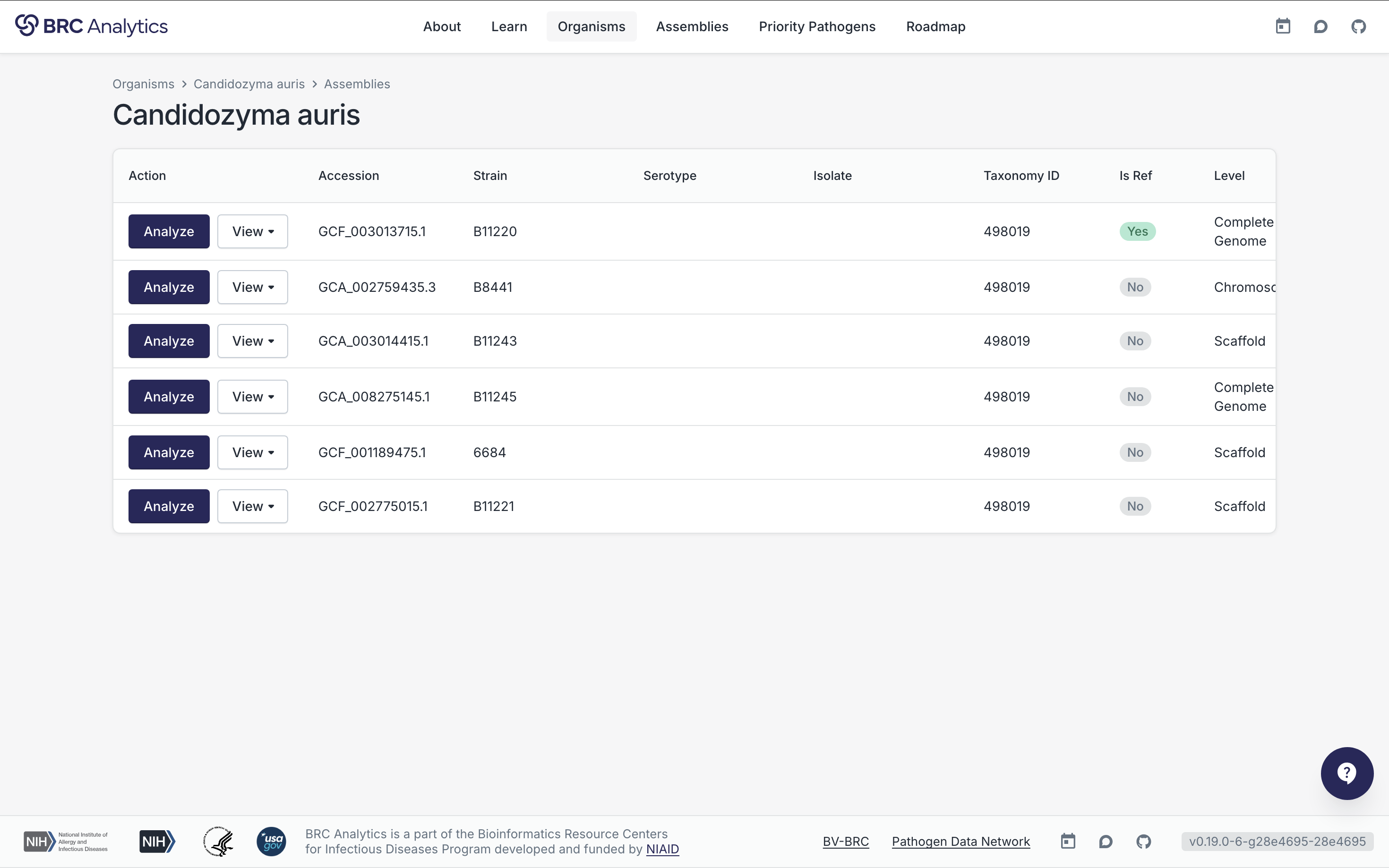Click the Candidozyma auris breadcrumb

point(249,84)
